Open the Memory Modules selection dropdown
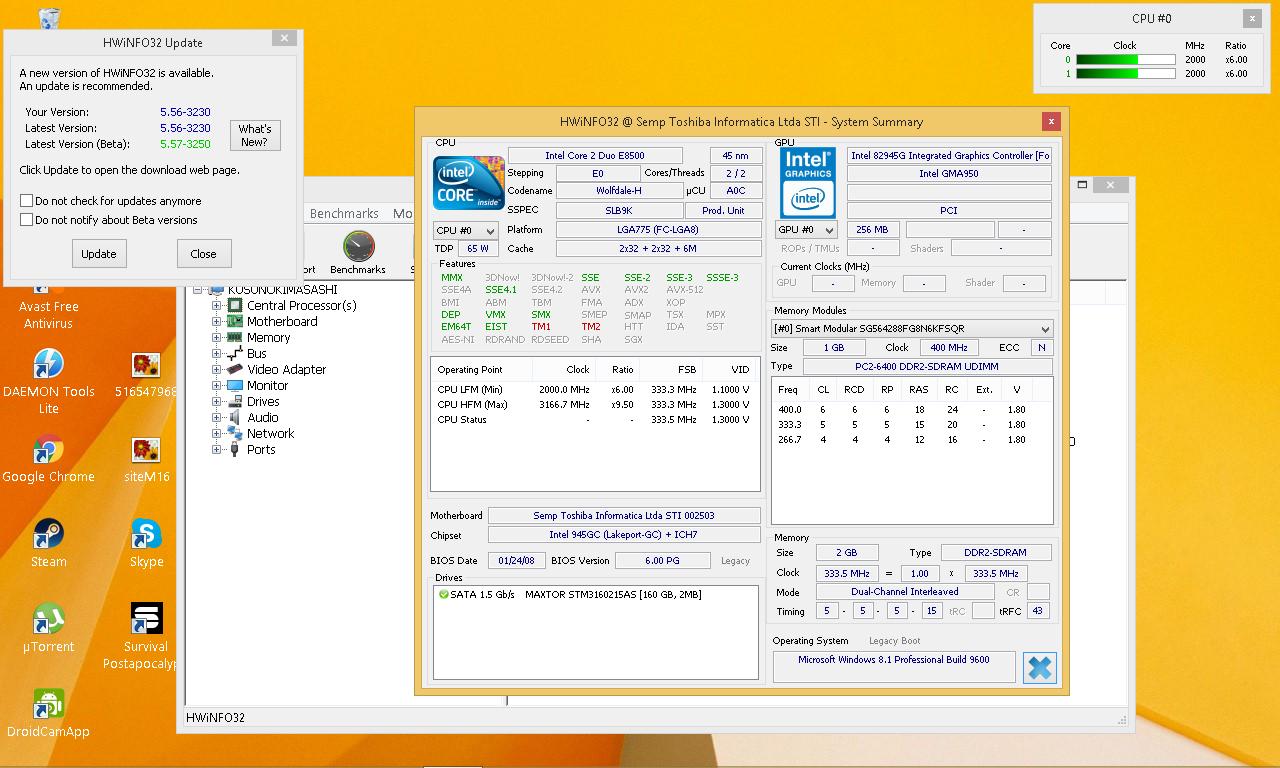This screenshot has height=768, width=1280. click(912, 329)
